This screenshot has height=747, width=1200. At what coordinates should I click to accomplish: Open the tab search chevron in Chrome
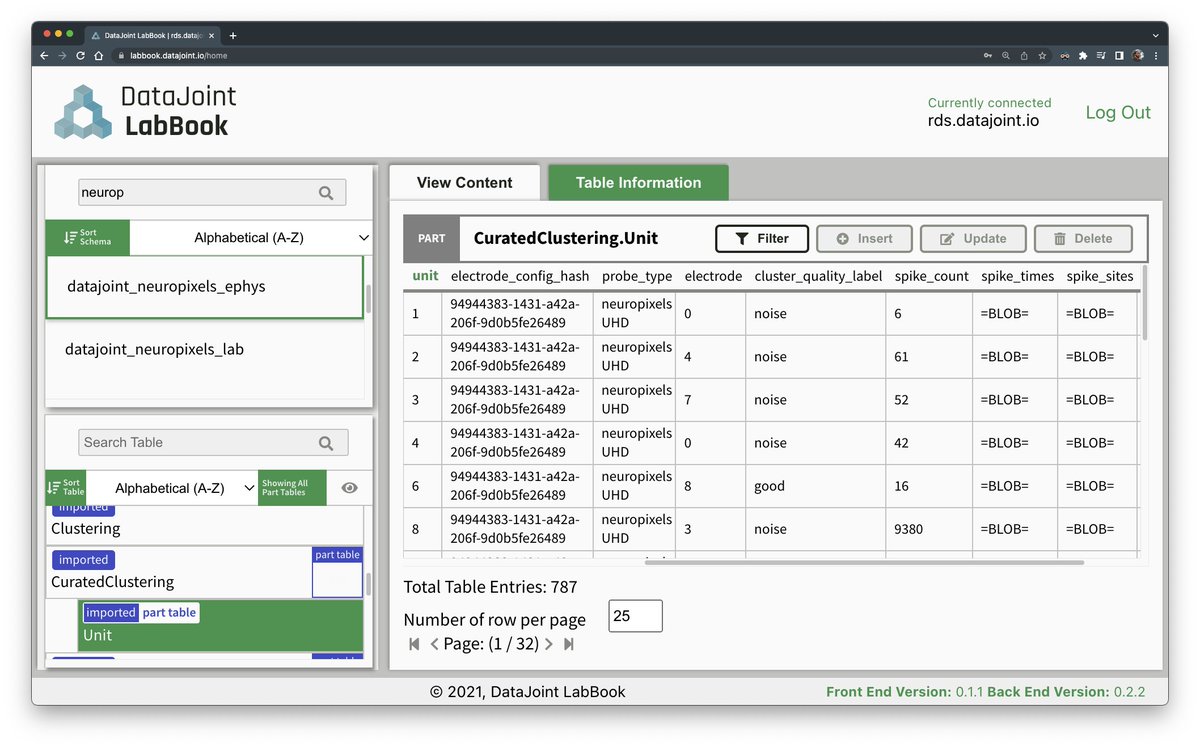point(1155,35)
